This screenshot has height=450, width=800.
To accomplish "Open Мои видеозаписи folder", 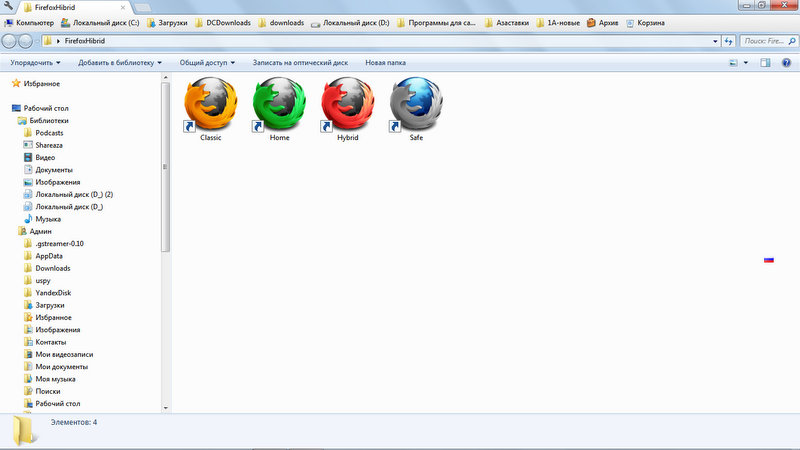I will click(x=59, y=354).
